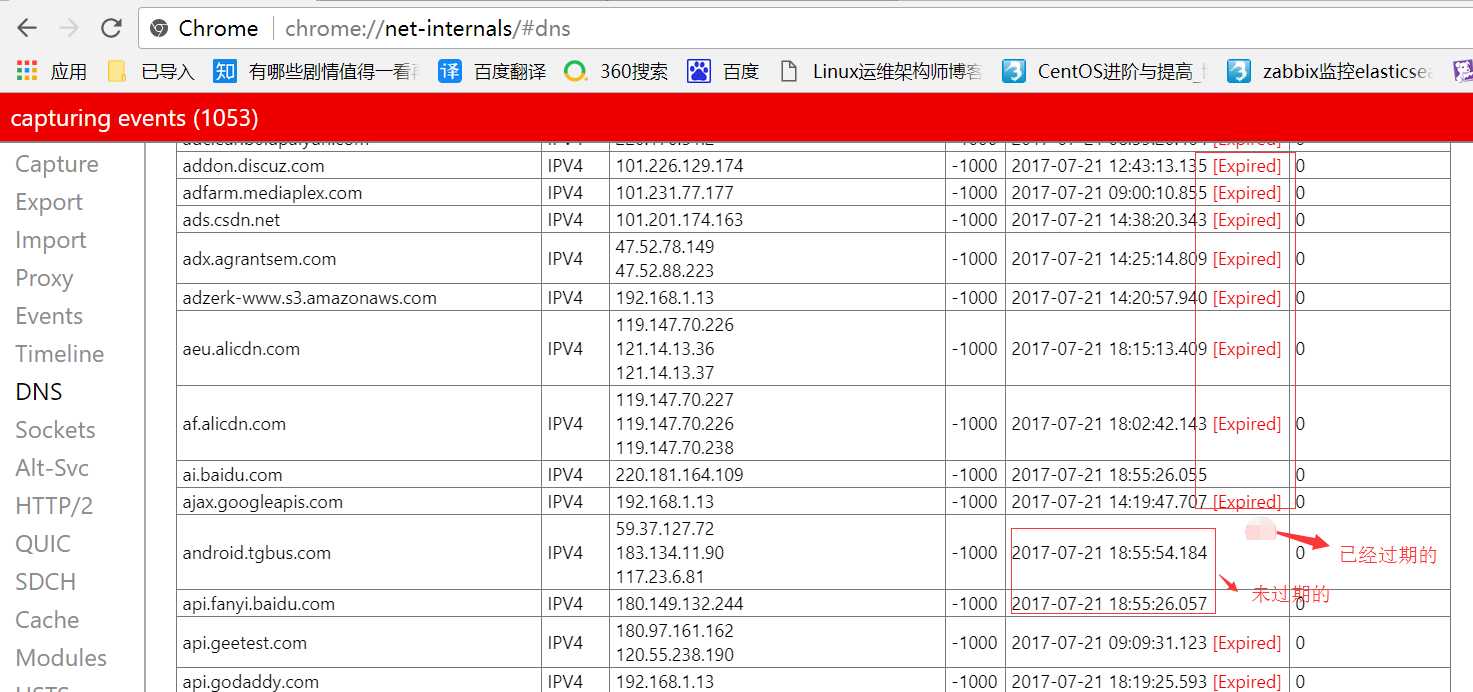The image size is (1473, 692).
Task: Click timestamp 2017-07-21 18:55:26.057
Action: coord(1109,604)
